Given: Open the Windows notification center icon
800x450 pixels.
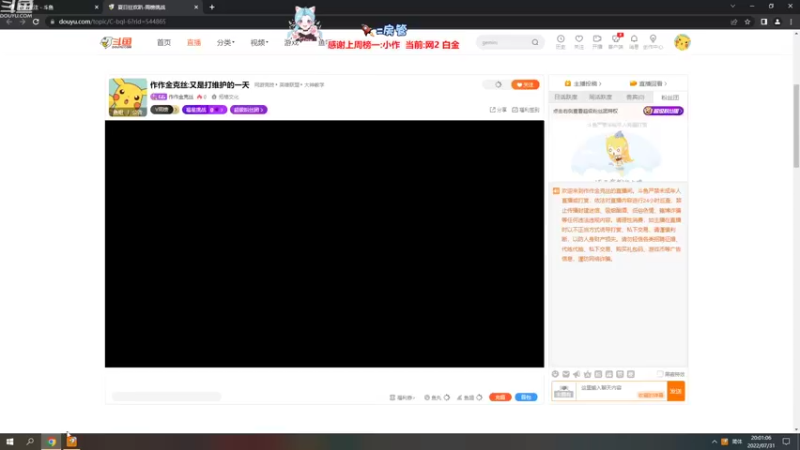Looking at the screenshot, I should pos(786,441).
